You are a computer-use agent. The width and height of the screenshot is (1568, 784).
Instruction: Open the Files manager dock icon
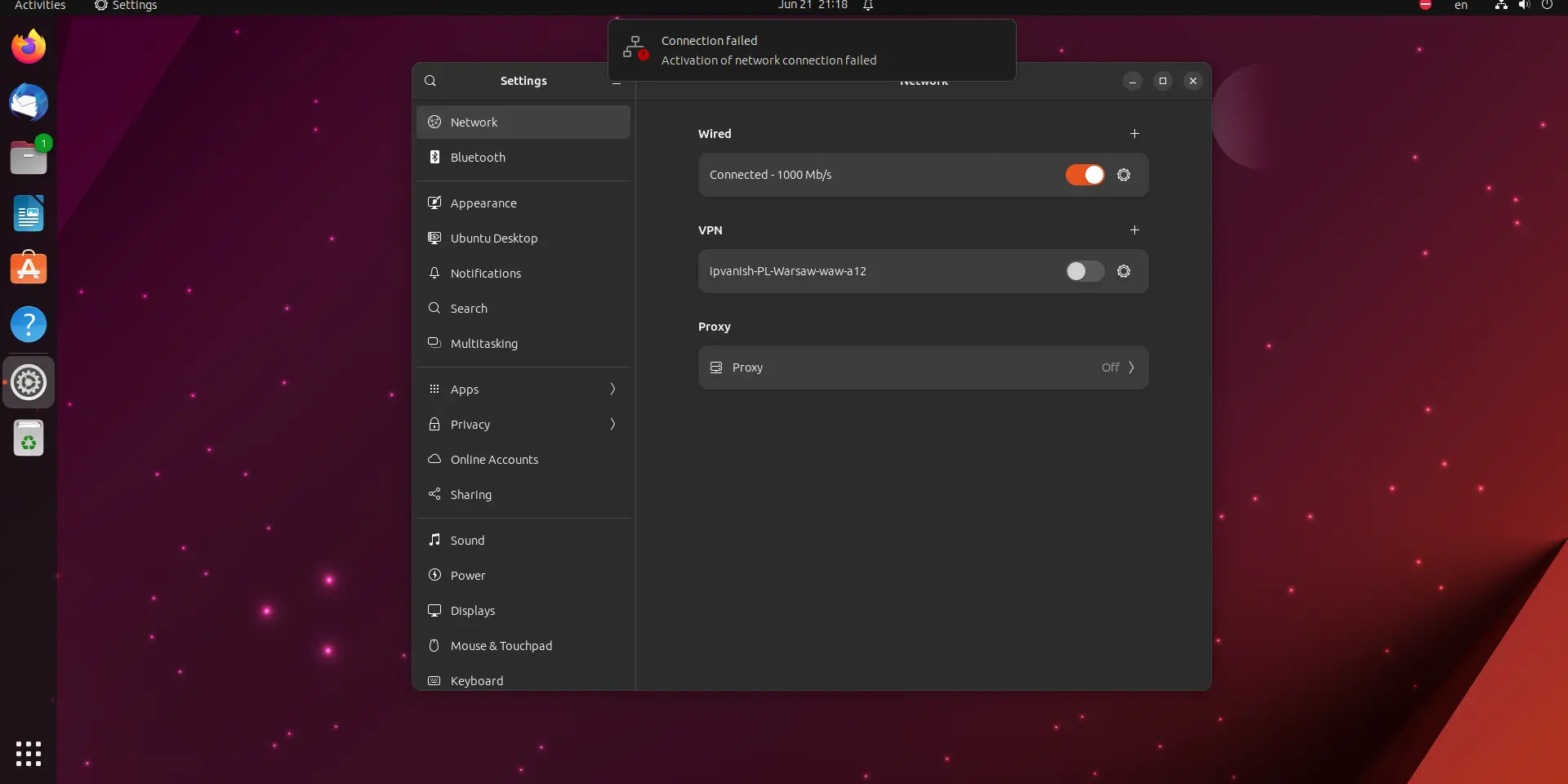coord(29,158)
